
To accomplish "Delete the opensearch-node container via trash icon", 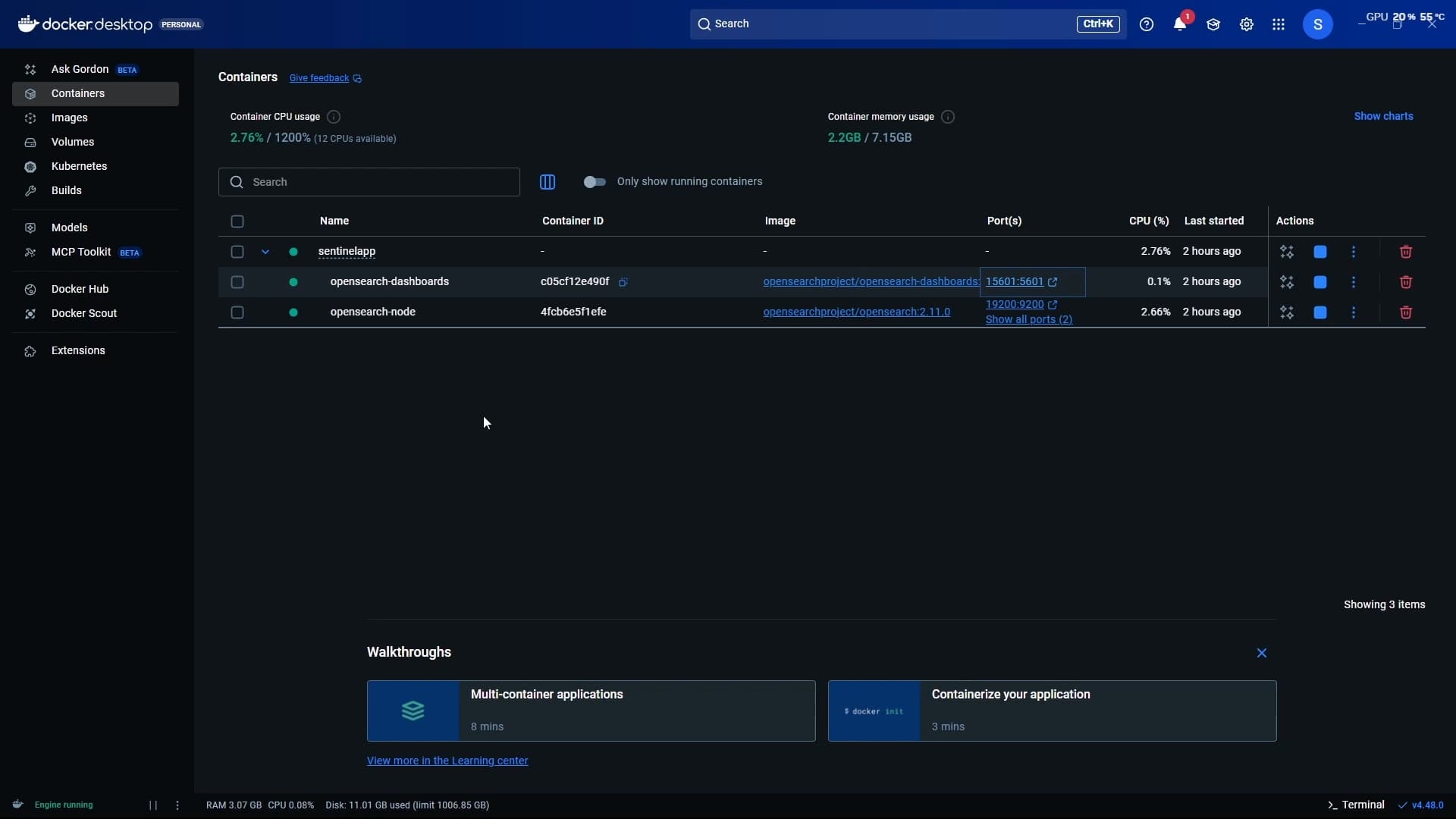I will pyautogui.click(x=1405, y=312).
